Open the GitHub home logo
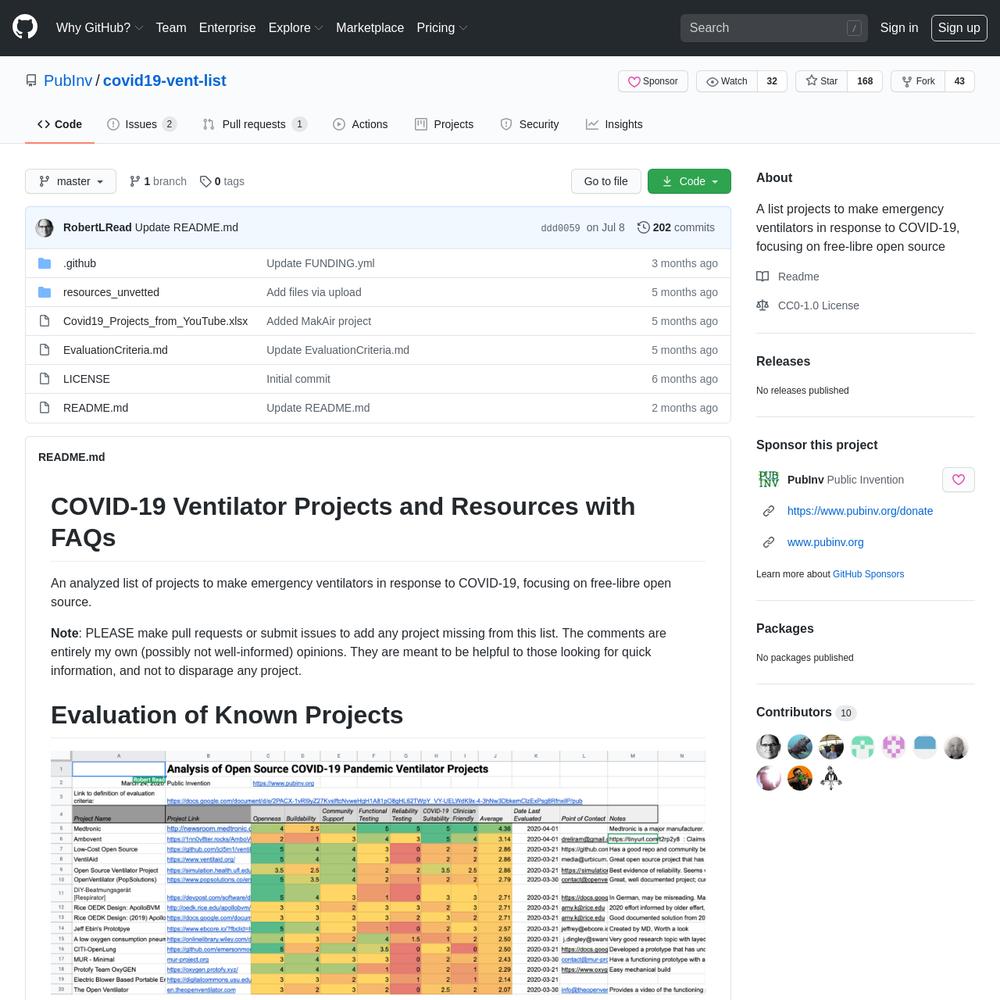The width and height of the screenshot is (1000, 1000). pos(25,27)
